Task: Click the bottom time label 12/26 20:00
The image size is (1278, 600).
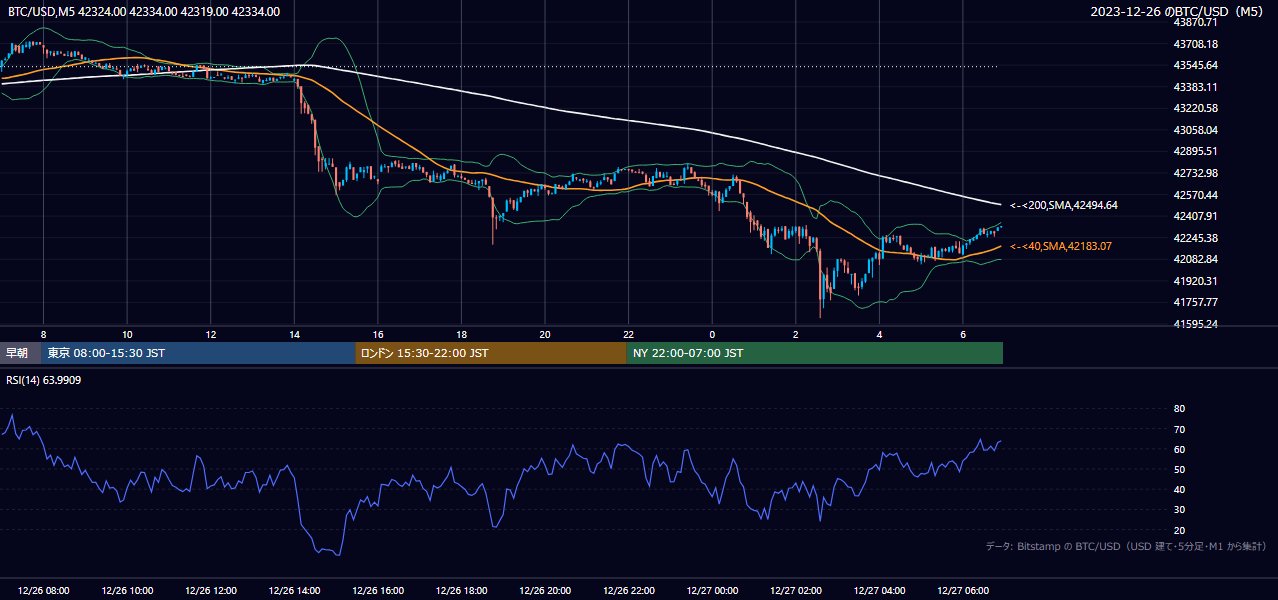Action: 545,591
